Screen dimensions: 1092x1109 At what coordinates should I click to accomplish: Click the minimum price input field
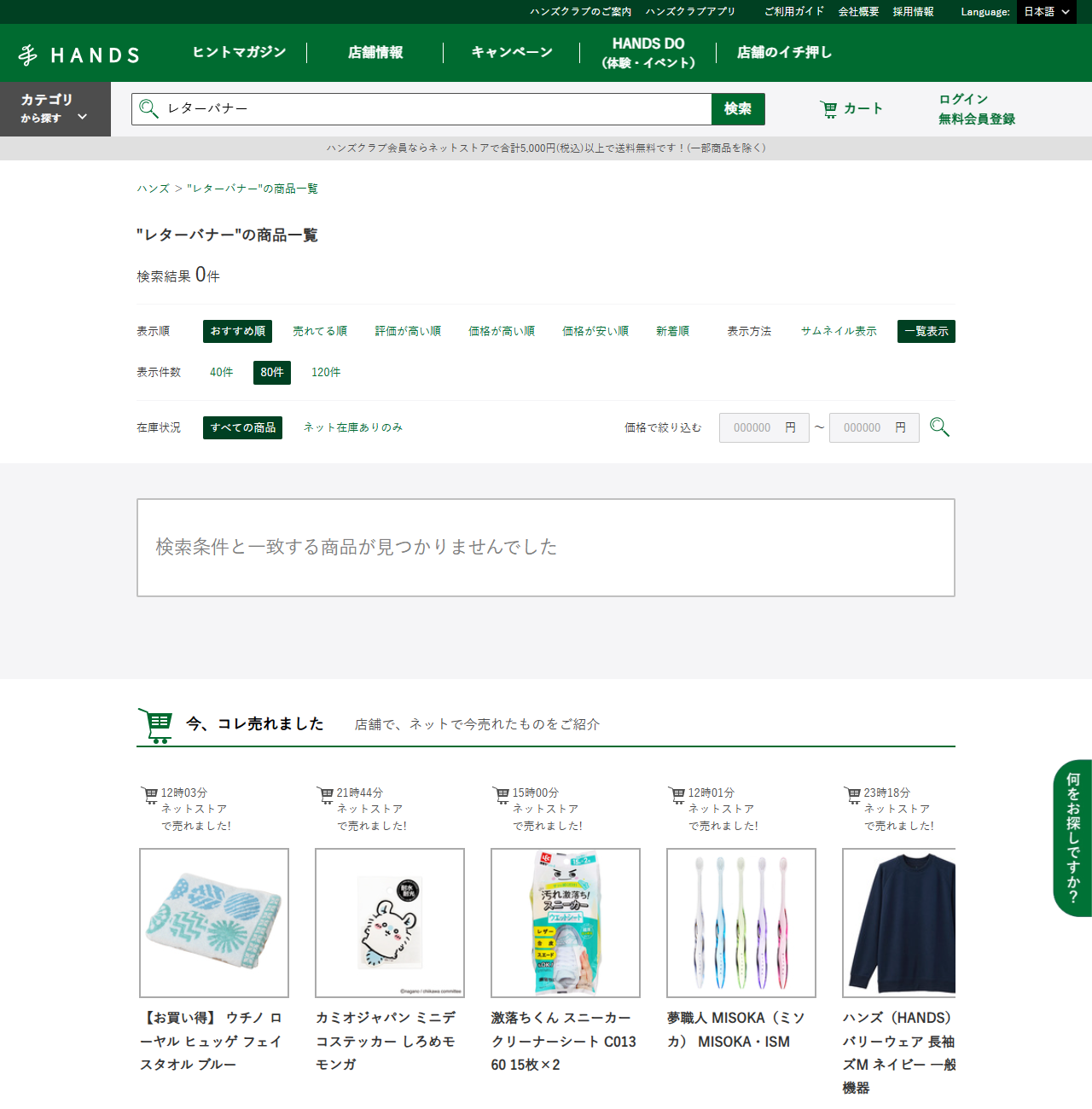764,427
